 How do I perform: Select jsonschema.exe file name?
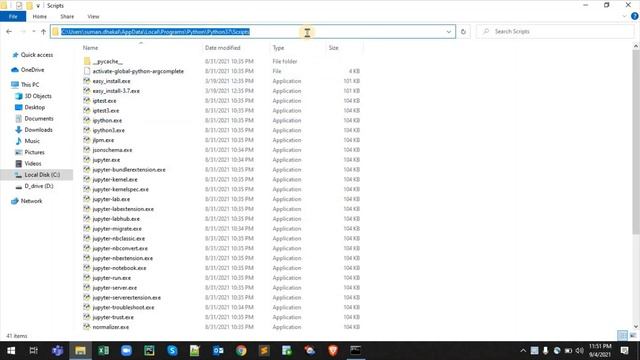click(112, 150)
